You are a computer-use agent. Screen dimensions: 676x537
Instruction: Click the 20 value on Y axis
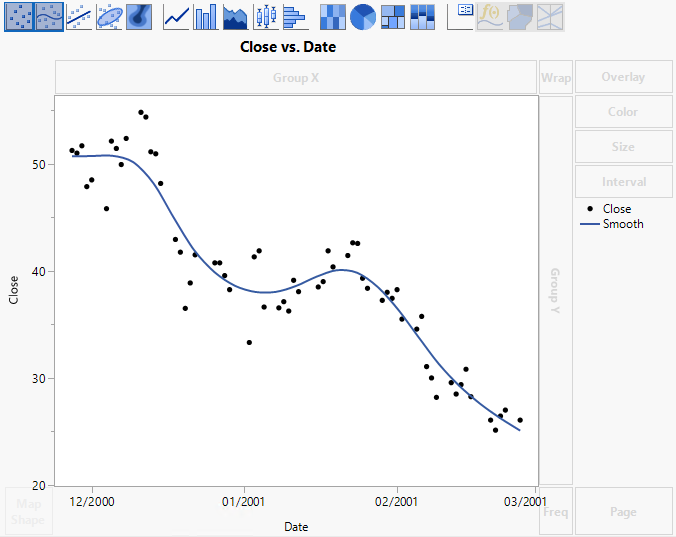pyautogui.click(x=38, y=486)
